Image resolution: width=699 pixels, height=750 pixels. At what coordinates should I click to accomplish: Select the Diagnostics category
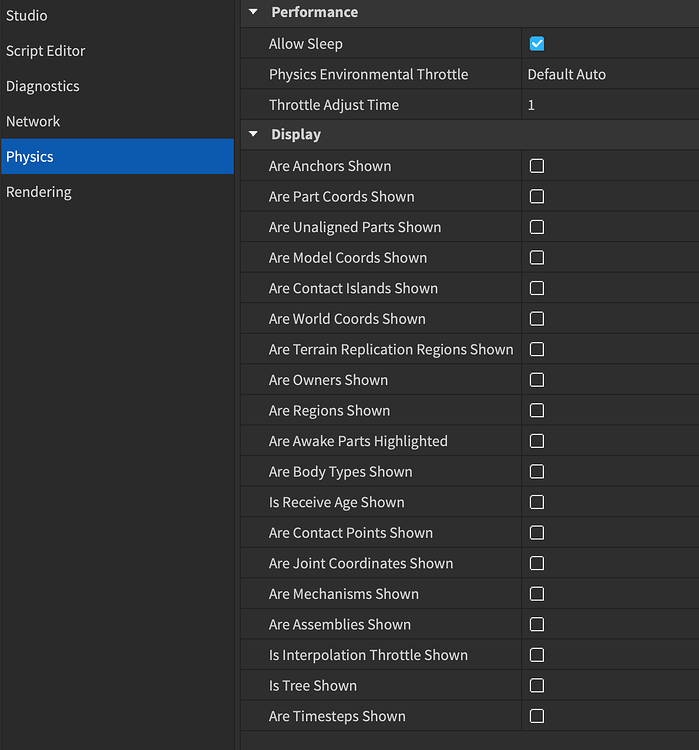point(43,86)
